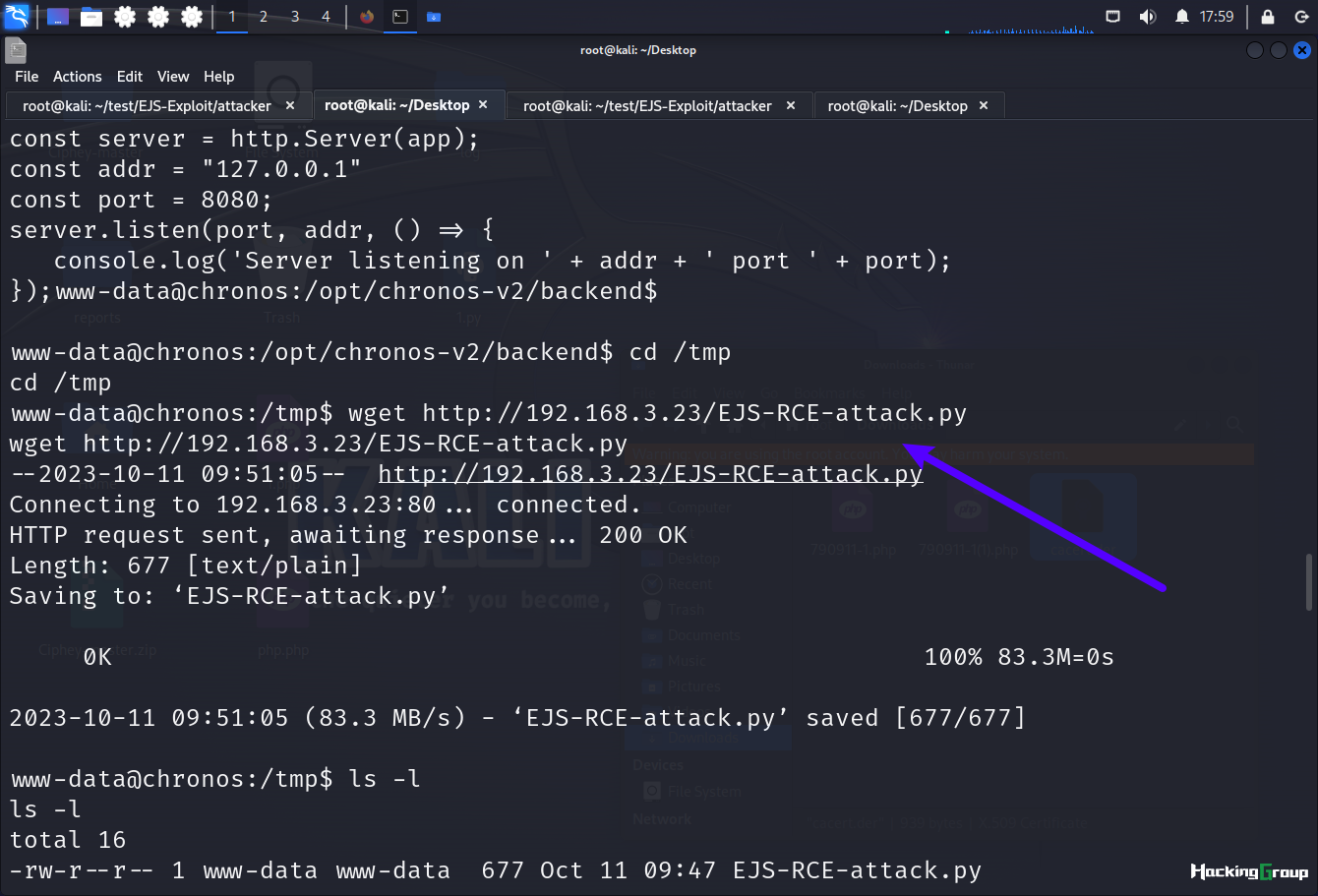Open the blue downloads folder taskbar item
This screenshot has height=896, width=1318.
pos(434,17)
